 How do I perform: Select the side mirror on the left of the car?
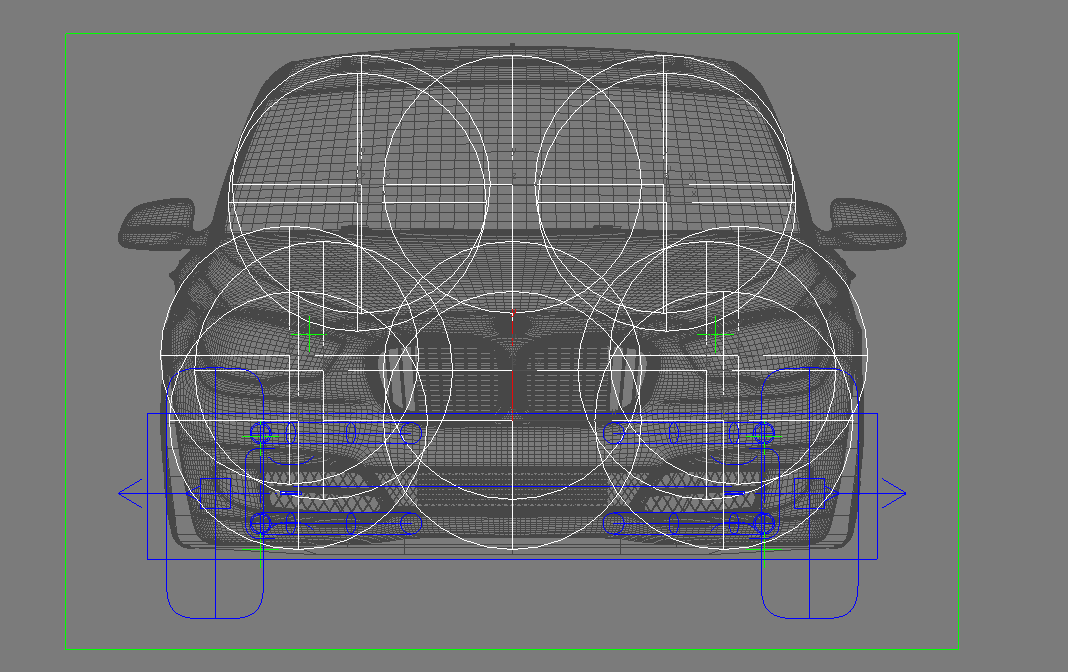(159, 224)
